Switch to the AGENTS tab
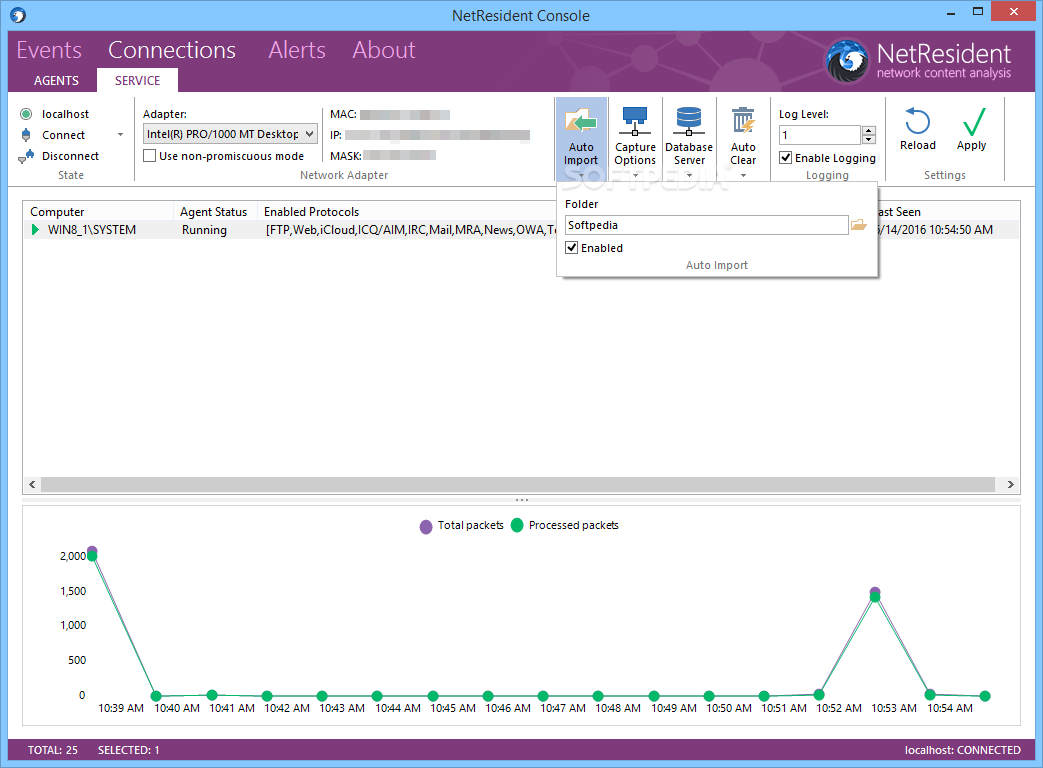Viewport: 1043px width, 768px height. click(57, 80)
